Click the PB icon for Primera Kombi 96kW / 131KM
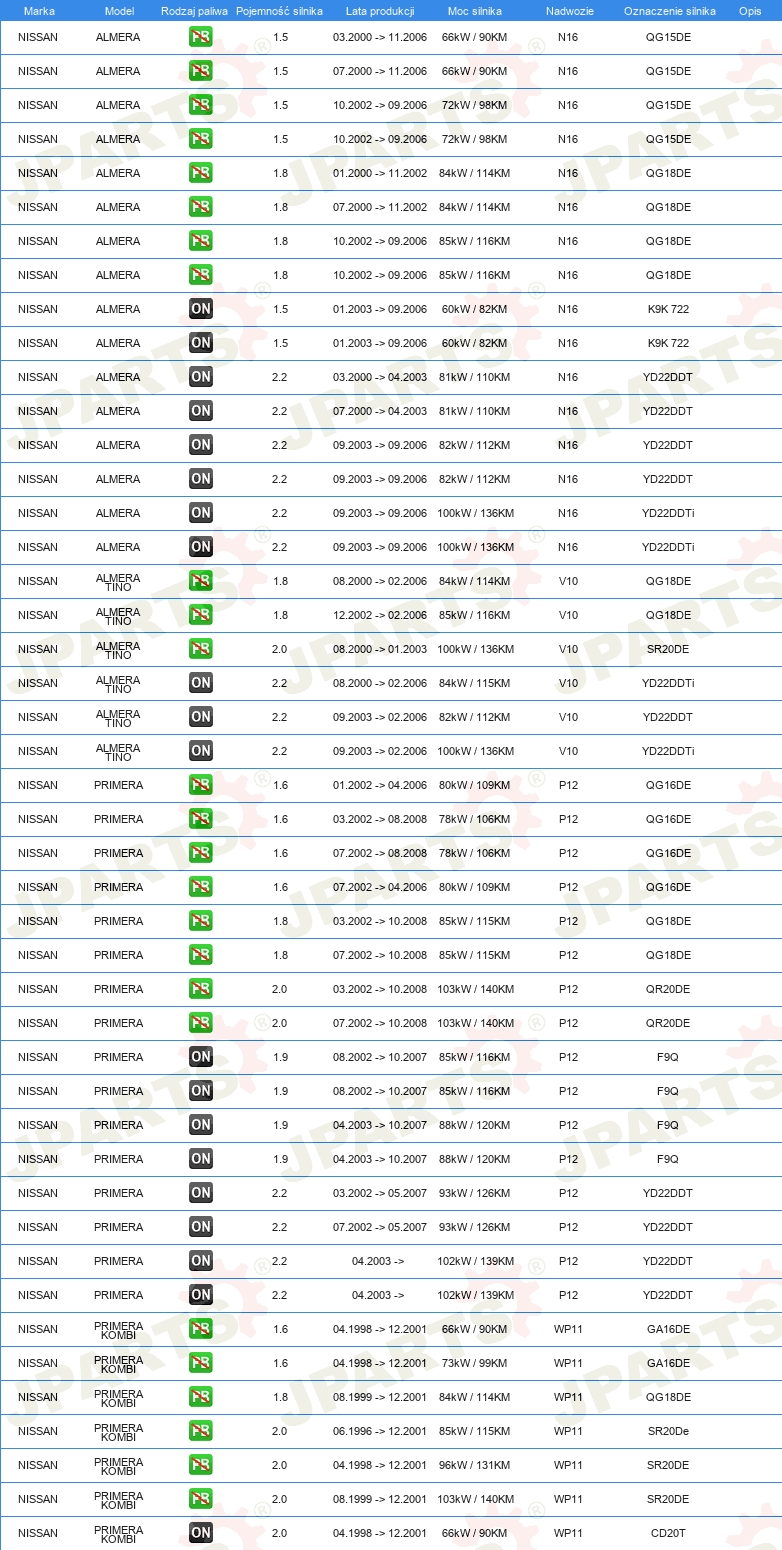Screen dimensions: 782x1550 pyautogui.click(x=201, y=1465)
